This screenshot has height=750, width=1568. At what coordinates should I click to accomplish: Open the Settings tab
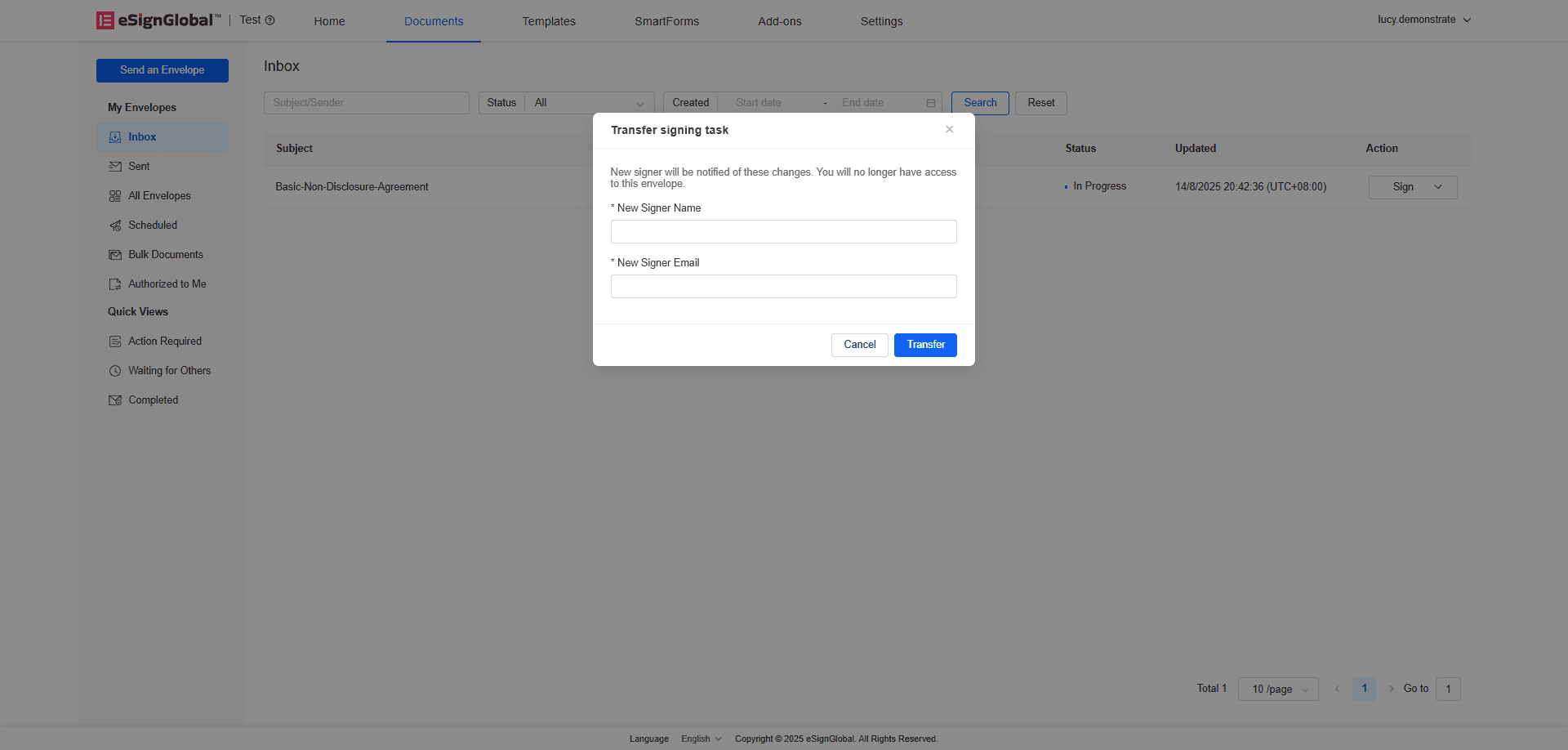point(881,21)
